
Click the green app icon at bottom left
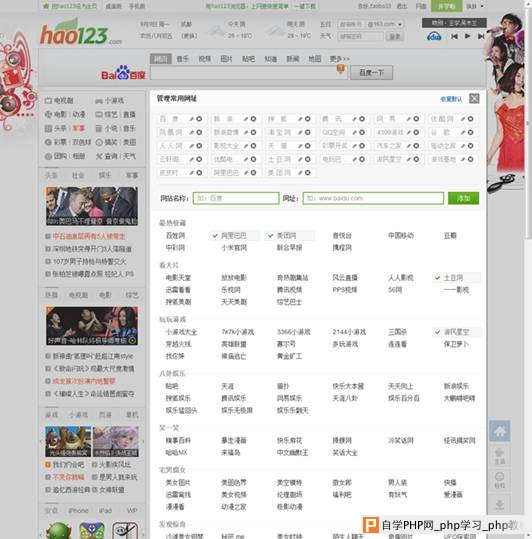[x=59, y=530]
